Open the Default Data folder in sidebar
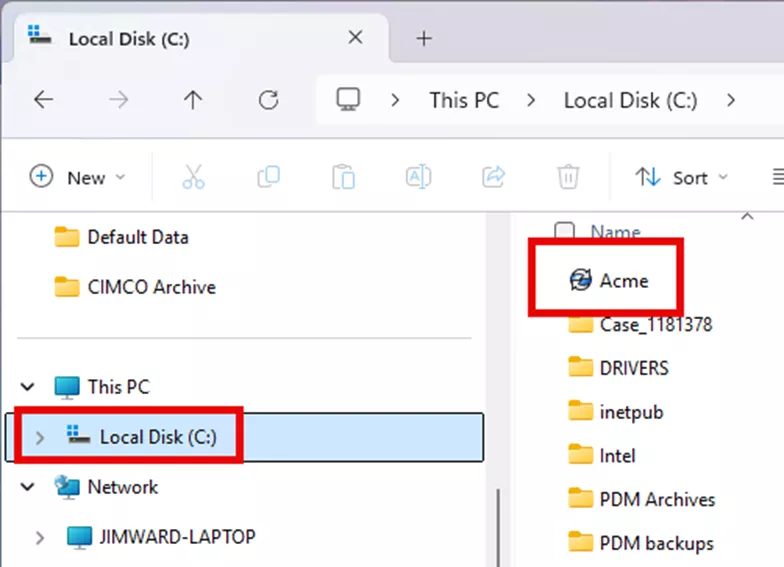The image size is (784, 567). 138,237
